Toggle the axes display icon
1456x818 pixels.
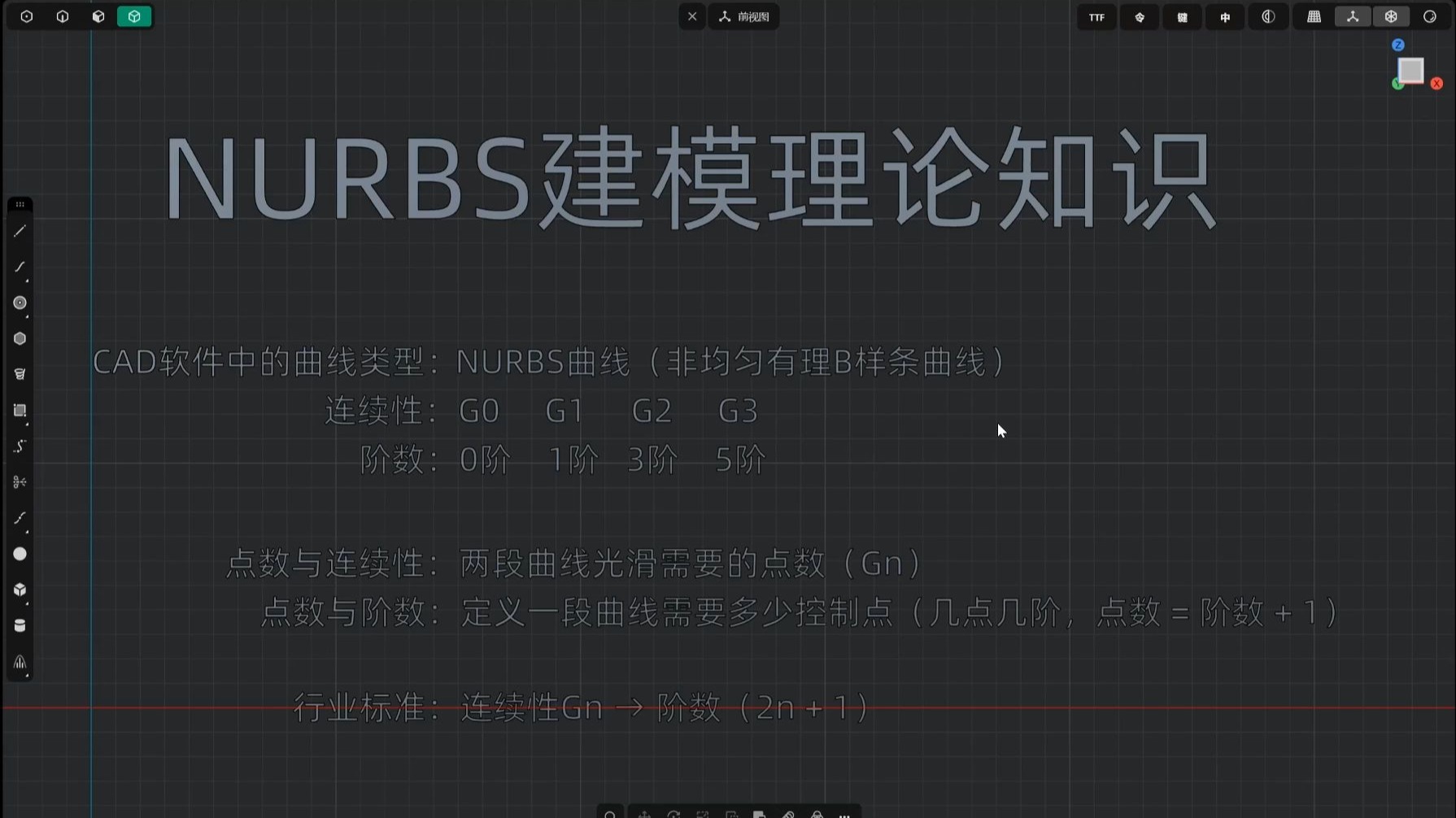point(1353,16)
